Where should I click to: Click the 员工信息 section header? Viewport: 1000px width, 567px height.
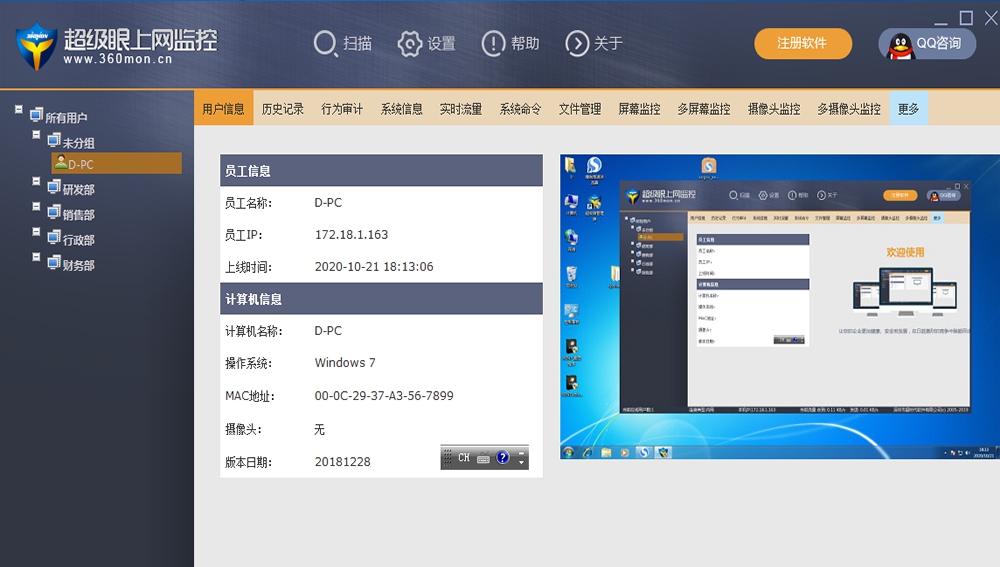click(381, 170)
